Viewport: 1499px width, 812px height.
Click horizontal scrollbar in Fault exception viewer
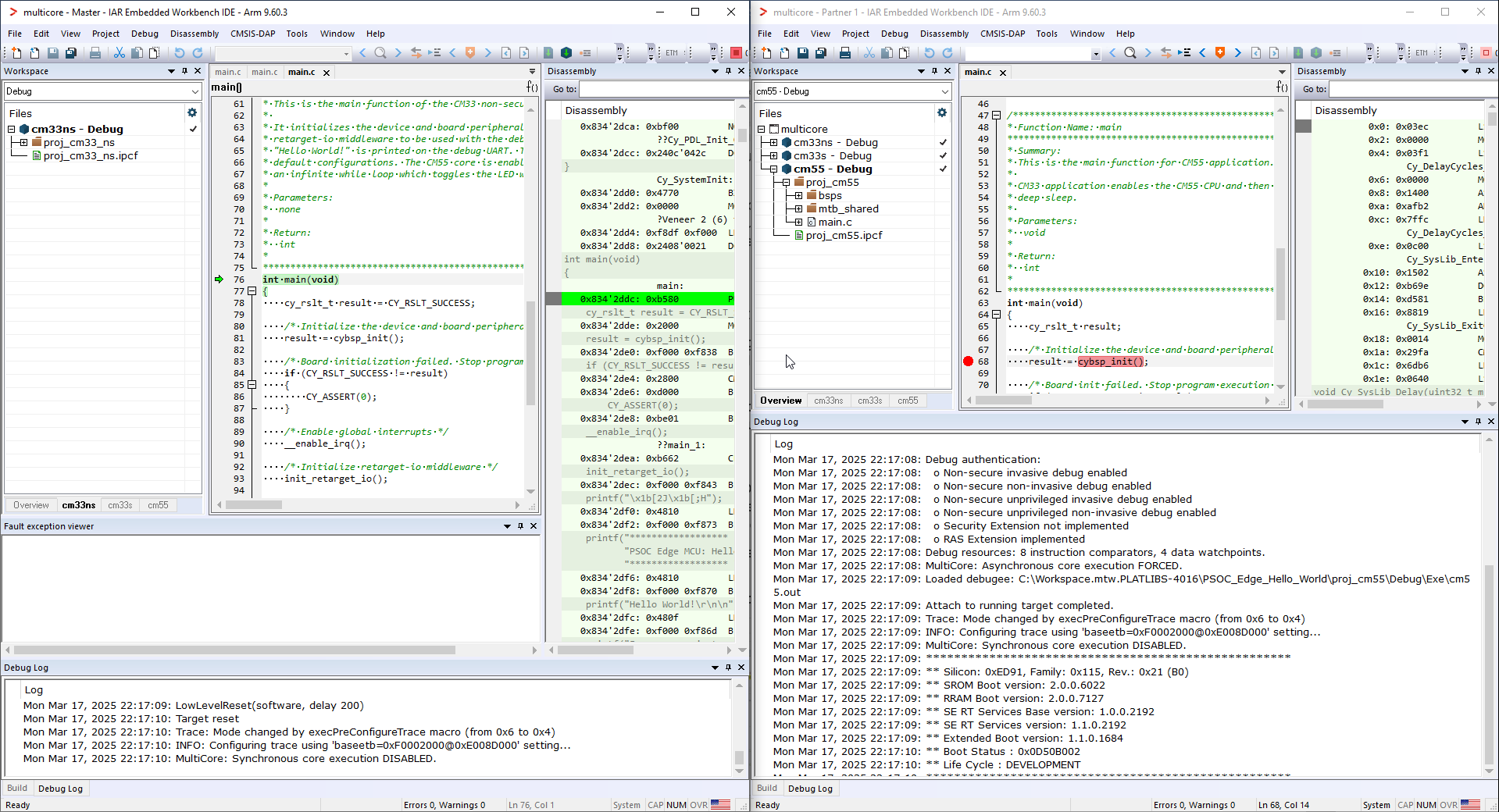click(x=234, y=650)
